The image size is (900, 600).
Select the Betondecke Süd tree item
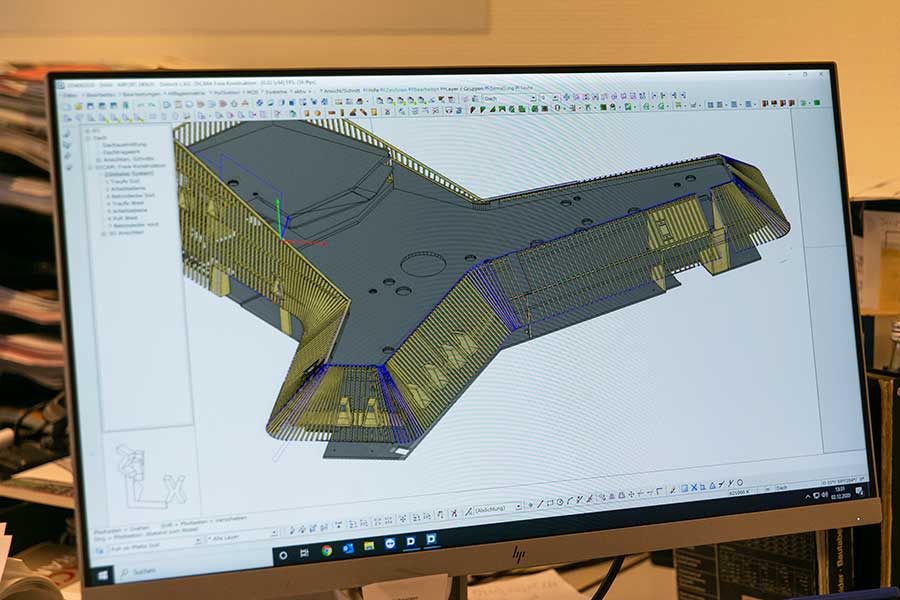(130, 195)
